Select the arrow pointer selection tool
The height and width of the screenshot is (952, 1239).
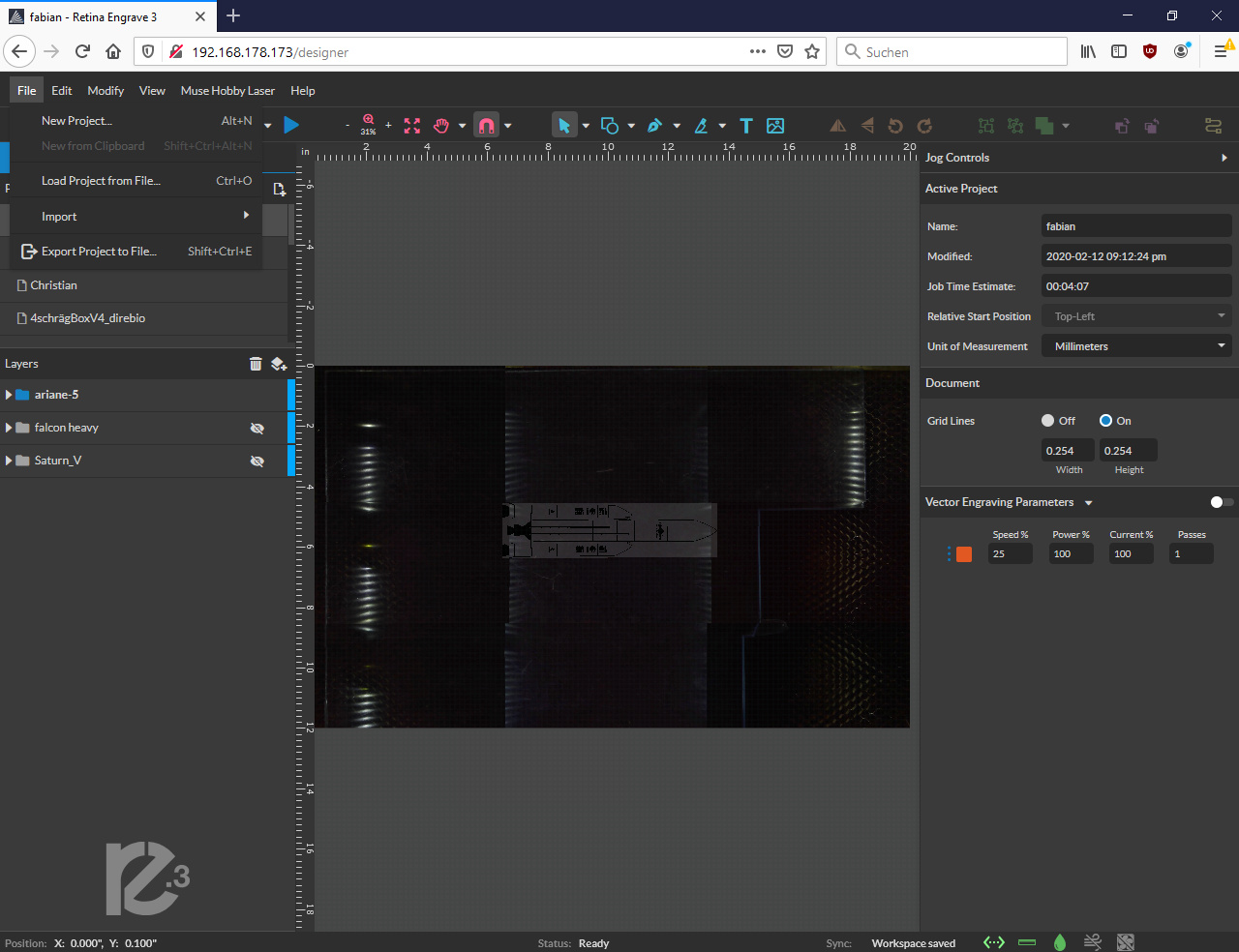564,126
